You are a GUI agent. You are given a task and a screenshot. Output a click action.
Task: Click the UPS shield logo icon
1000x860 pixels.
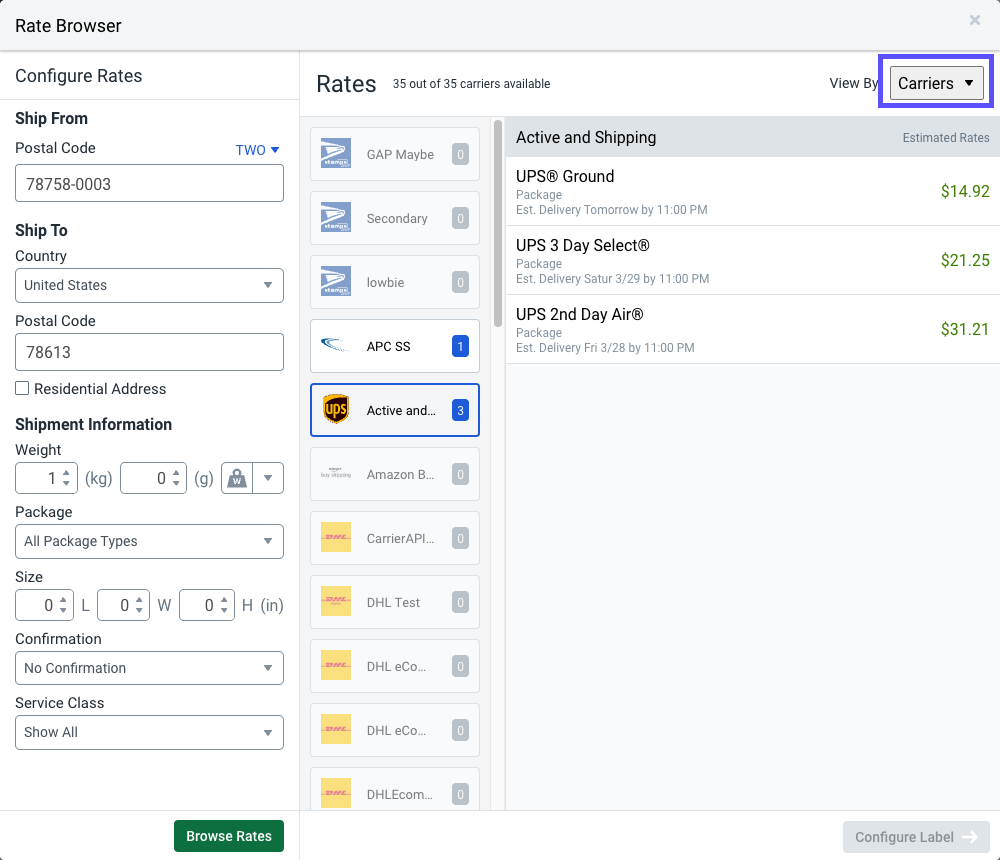tap(335, 410)
